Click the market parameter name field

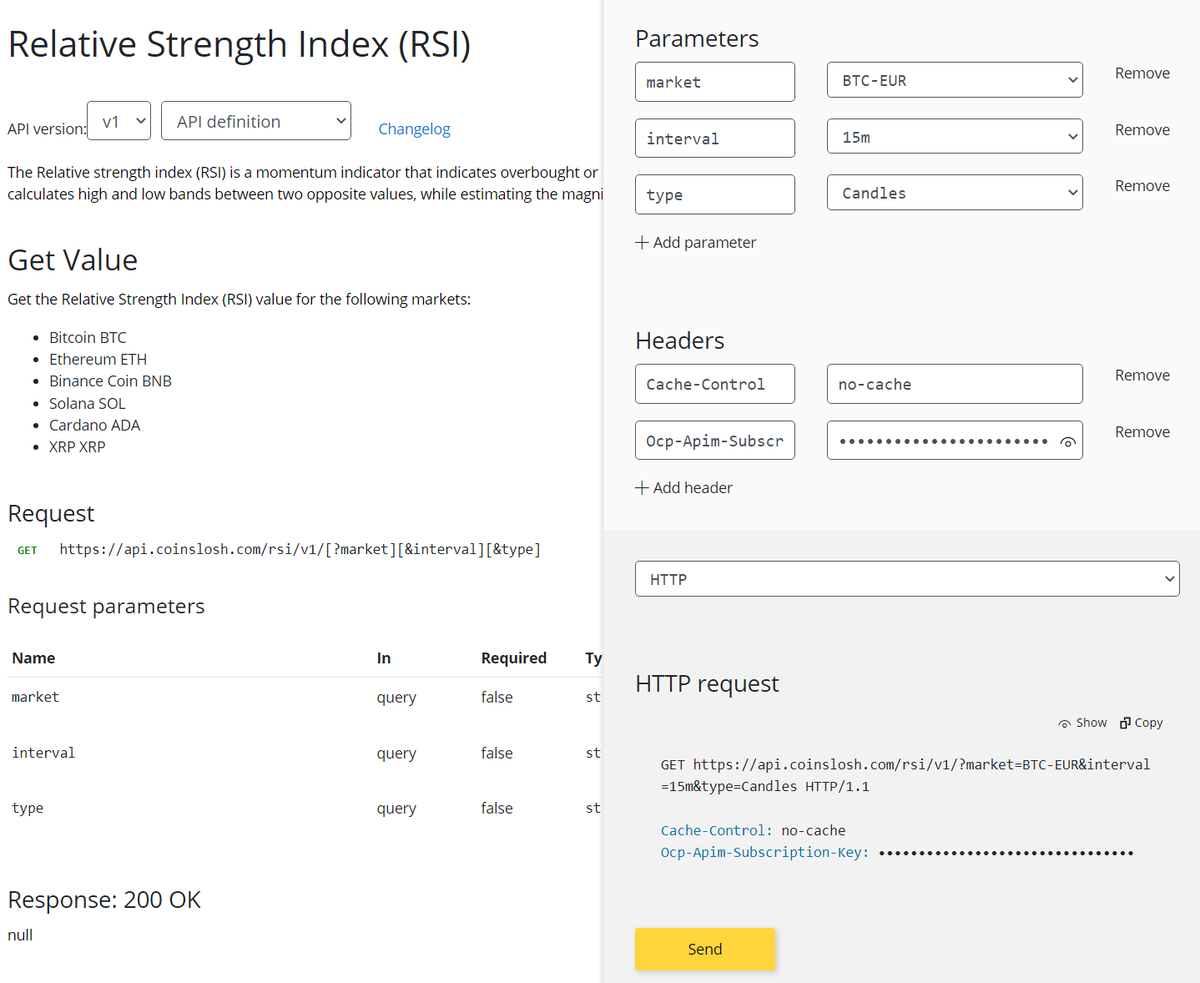[715, 82]
